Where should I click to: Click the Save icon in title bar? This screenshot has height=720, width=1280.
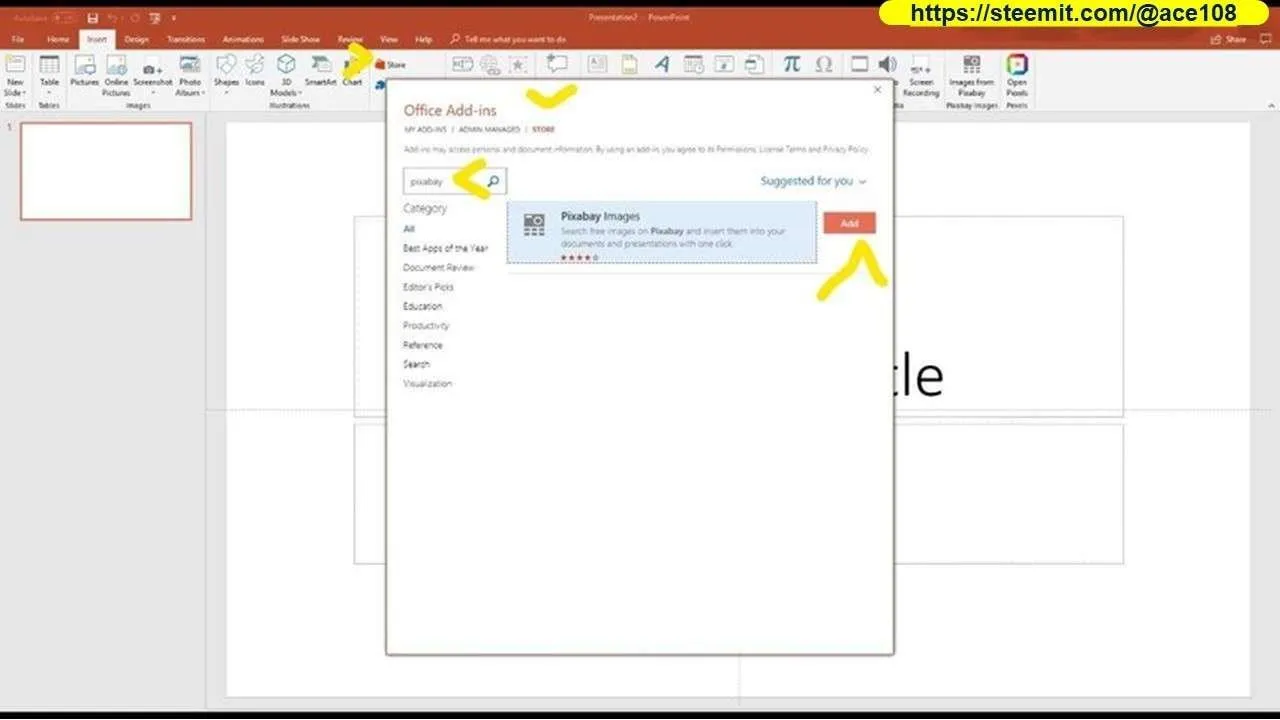pyautogui.click(x=93, y=18)
